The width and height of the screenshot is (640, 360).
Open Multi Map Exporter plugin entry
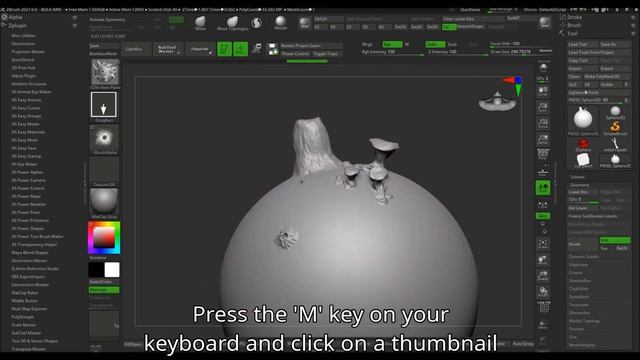[x=29, y=309]
